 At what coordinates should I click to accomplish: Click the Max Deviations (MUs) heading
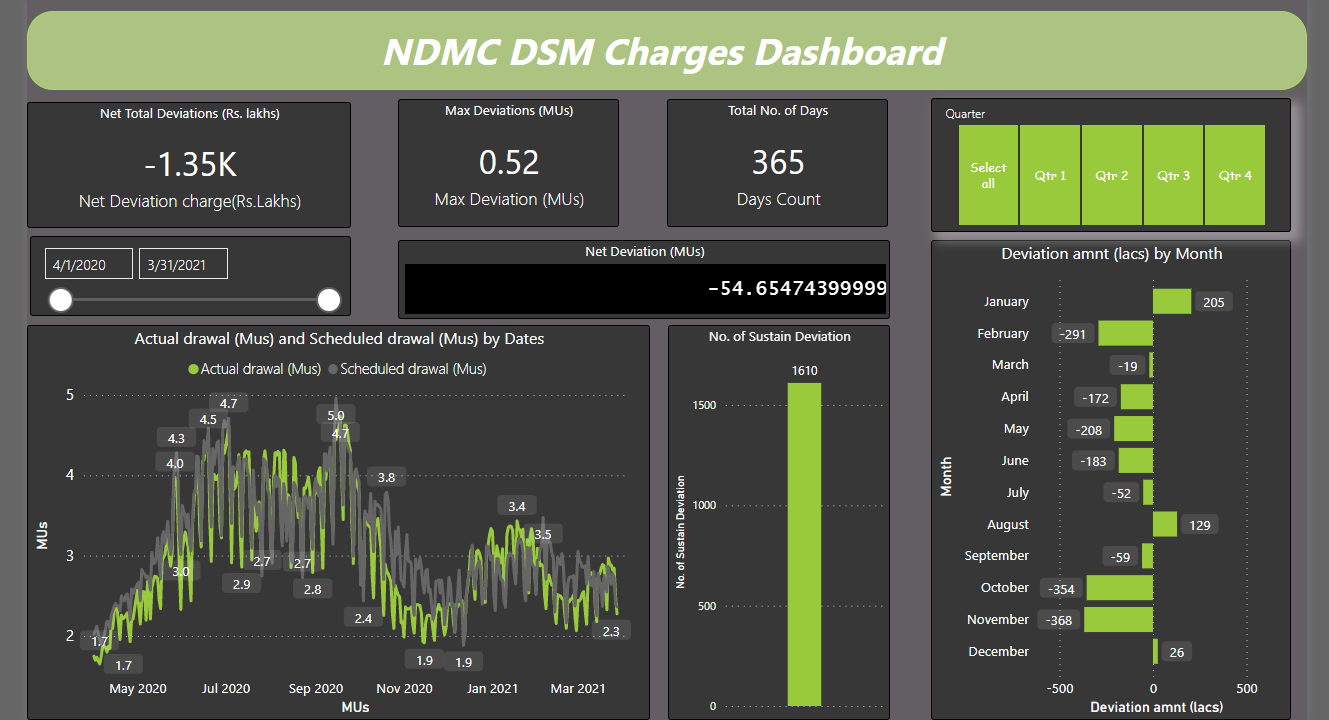point(509,111)
